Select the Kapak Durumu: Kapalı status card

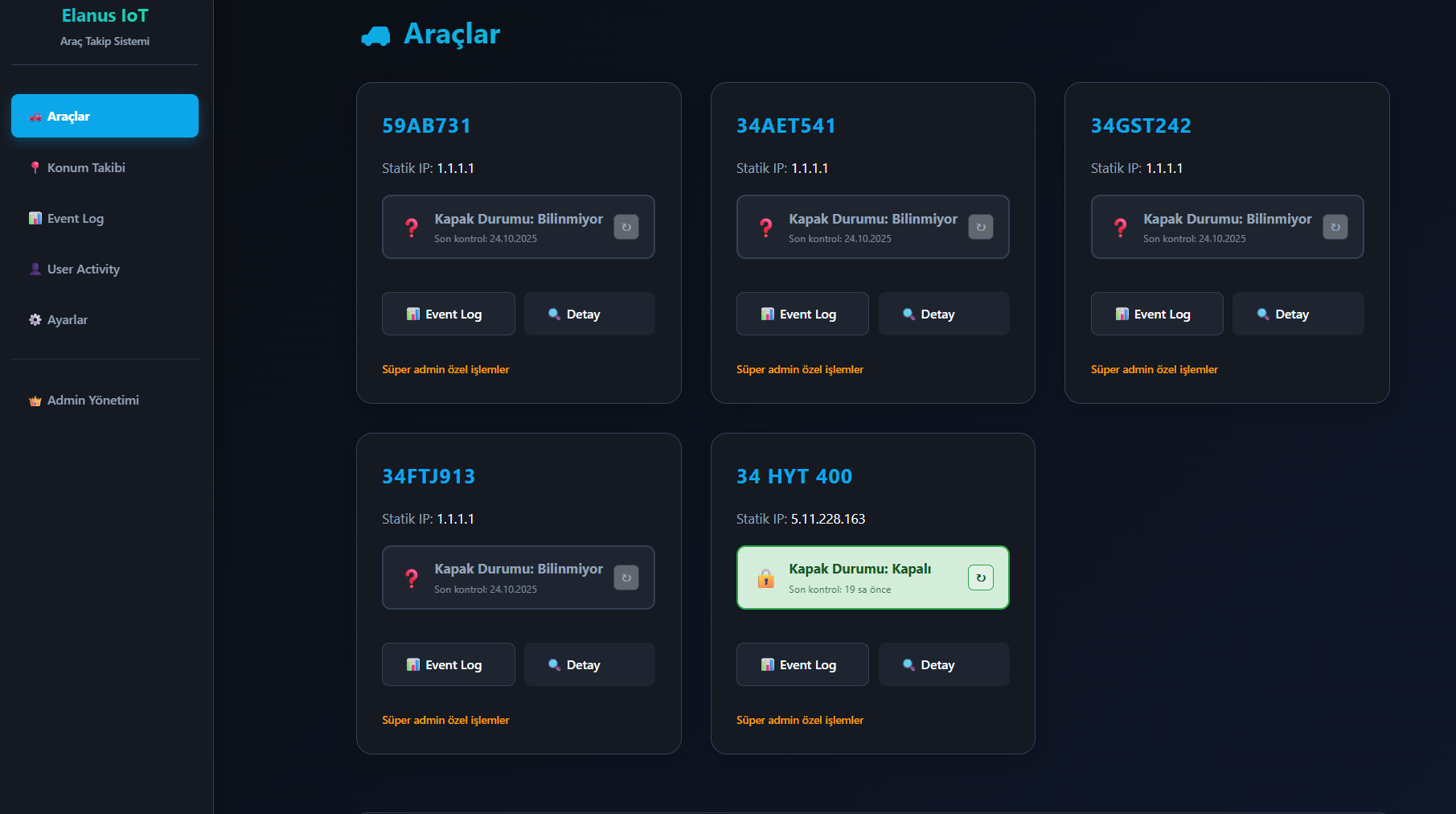coord(860,578)
